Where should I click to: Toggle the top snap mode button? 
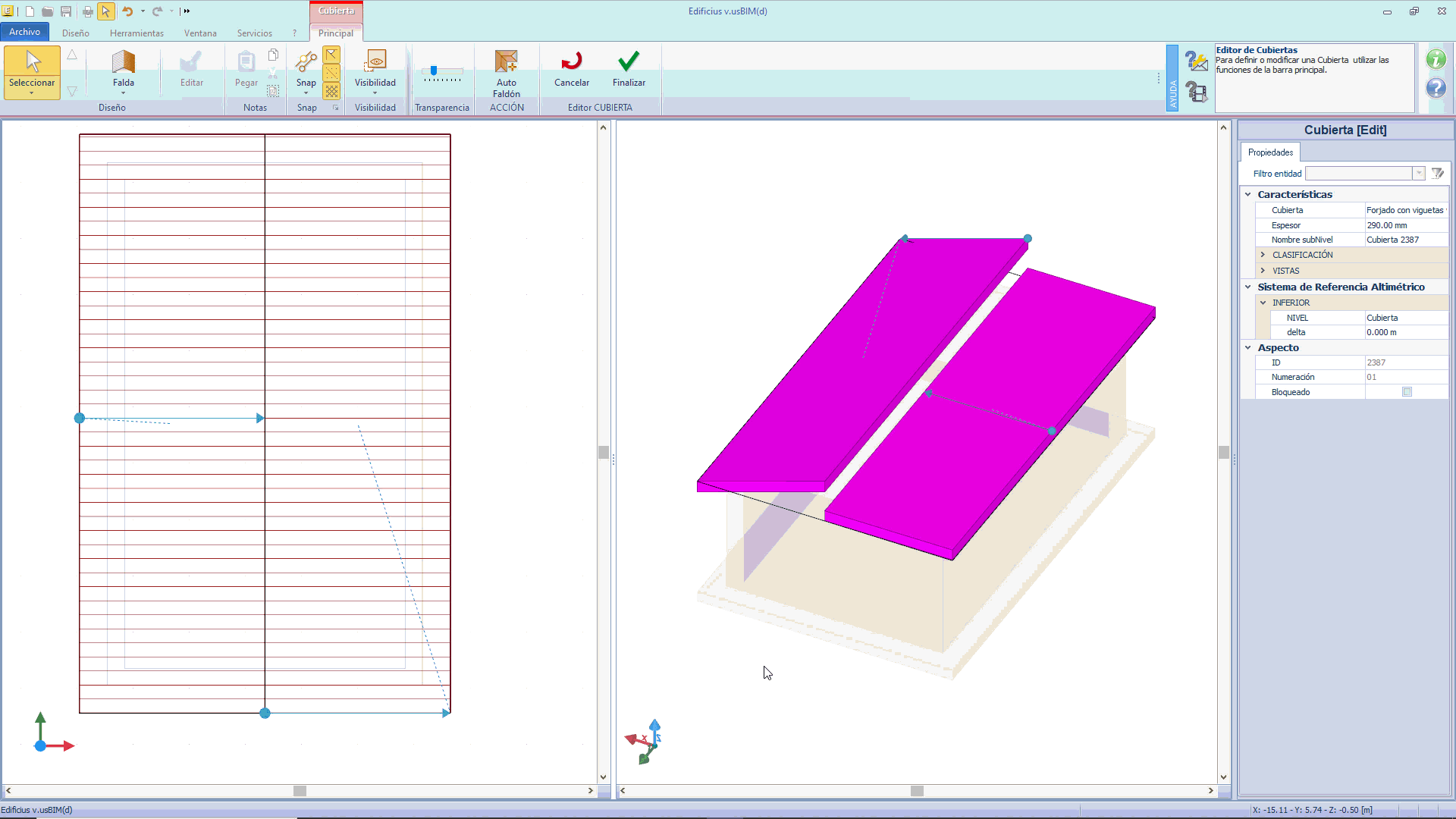click(331, 55)
